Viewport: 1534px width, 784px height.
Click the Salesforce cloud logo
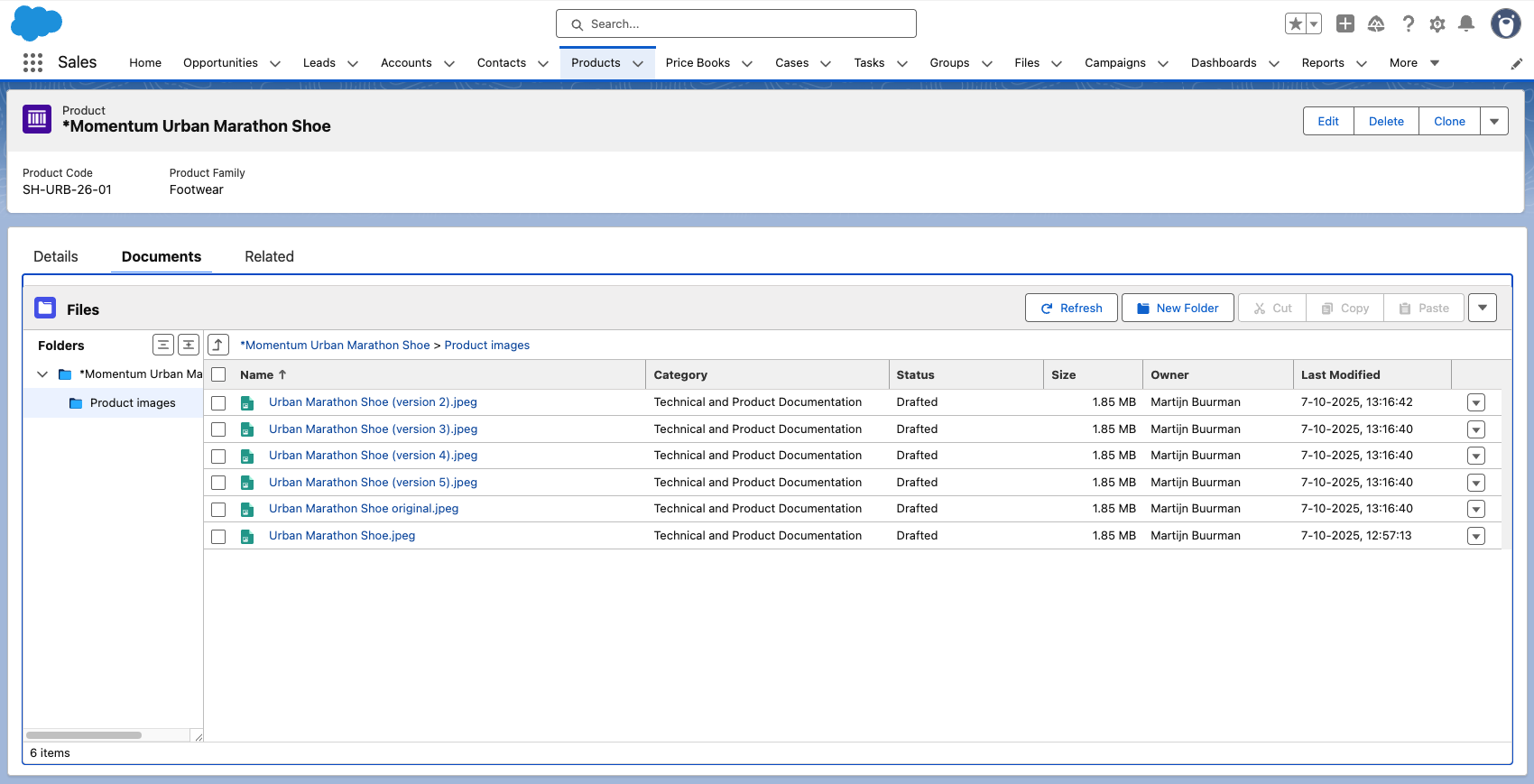(x=36, y=23)
